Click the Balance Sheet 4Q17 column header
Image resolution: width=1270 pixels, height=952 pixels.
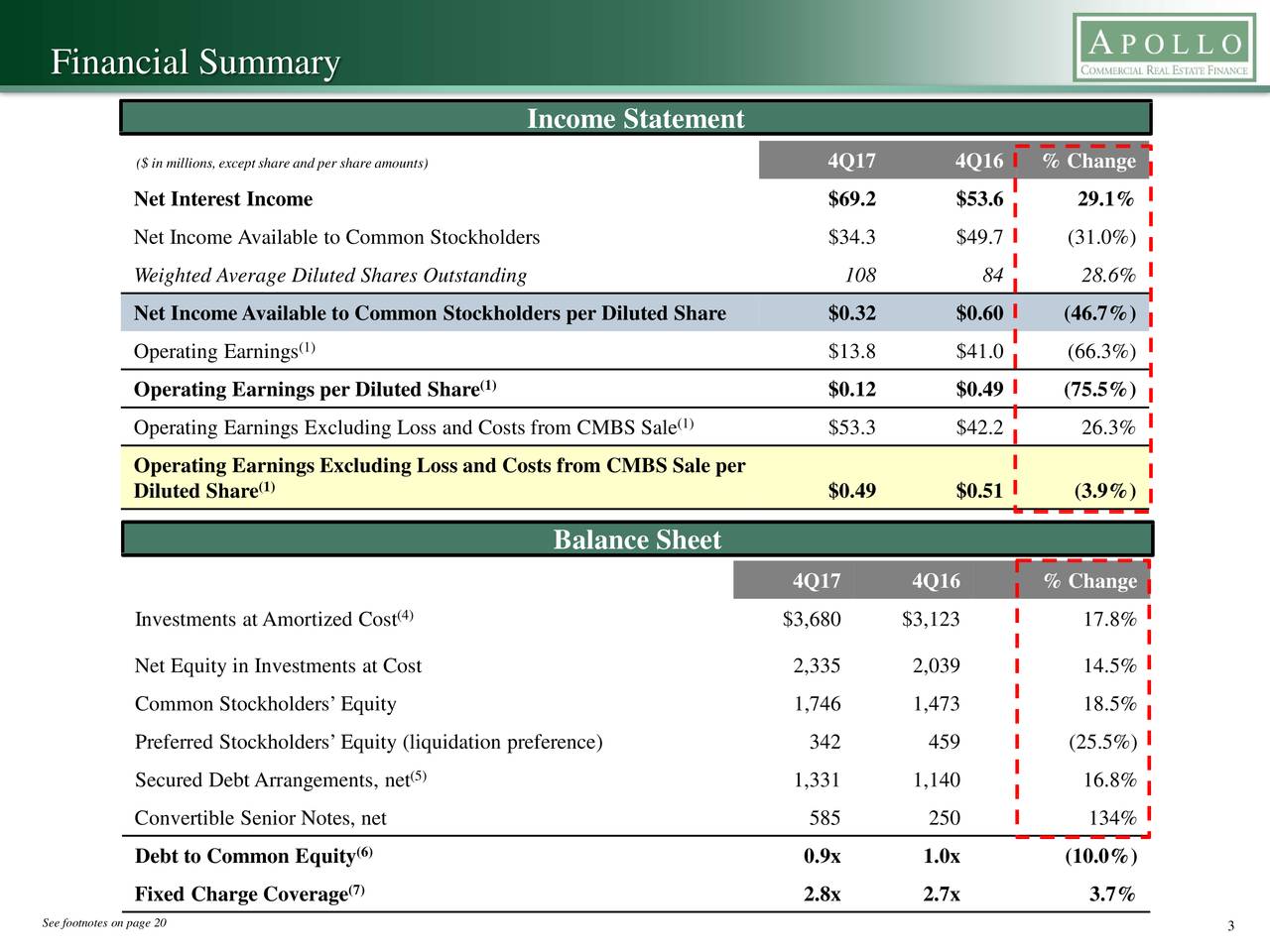[x=817, y=581]
